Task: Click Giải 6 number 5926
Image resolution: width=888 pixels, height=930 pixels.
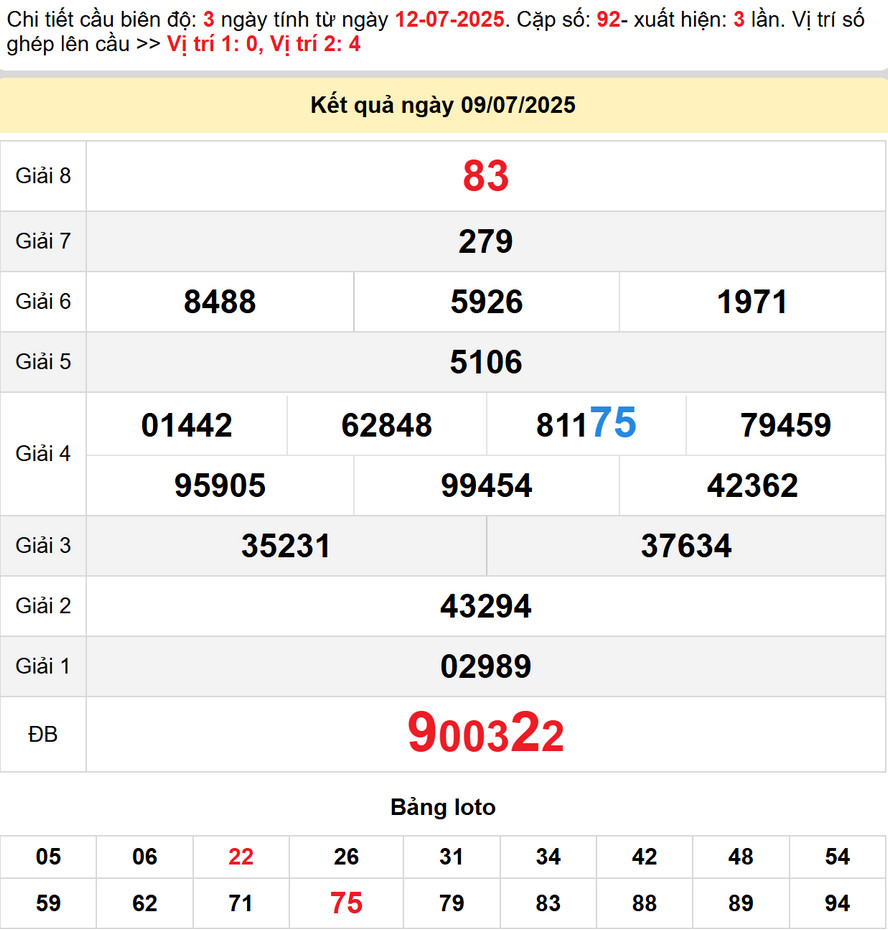Action: (486, 302)
